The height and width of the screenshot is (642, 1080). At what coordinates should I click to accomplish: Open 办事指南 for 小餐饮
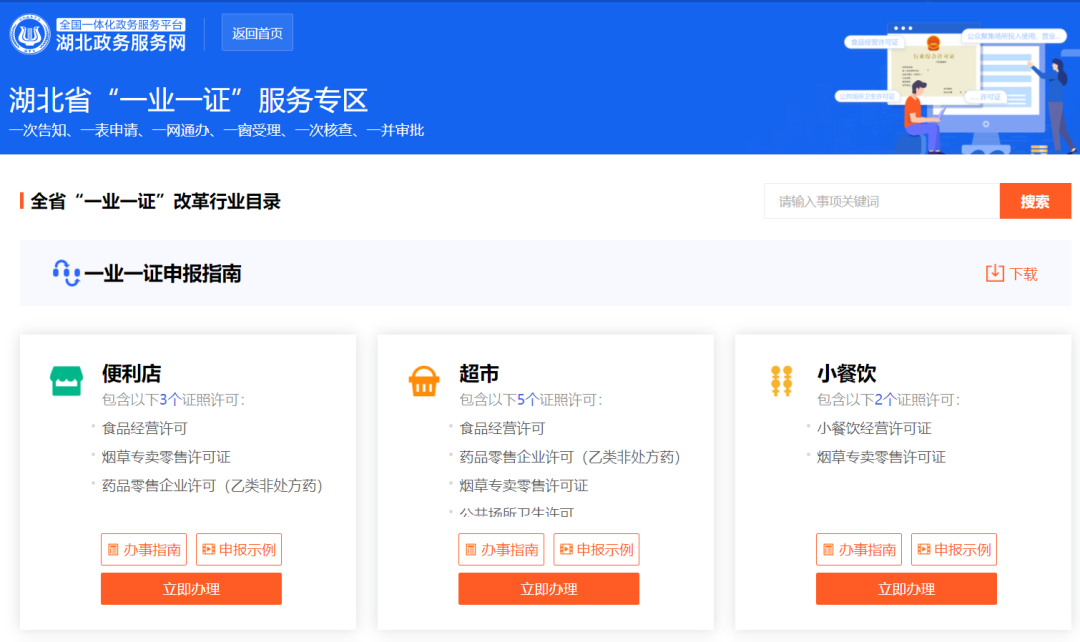tap(859, 550)
